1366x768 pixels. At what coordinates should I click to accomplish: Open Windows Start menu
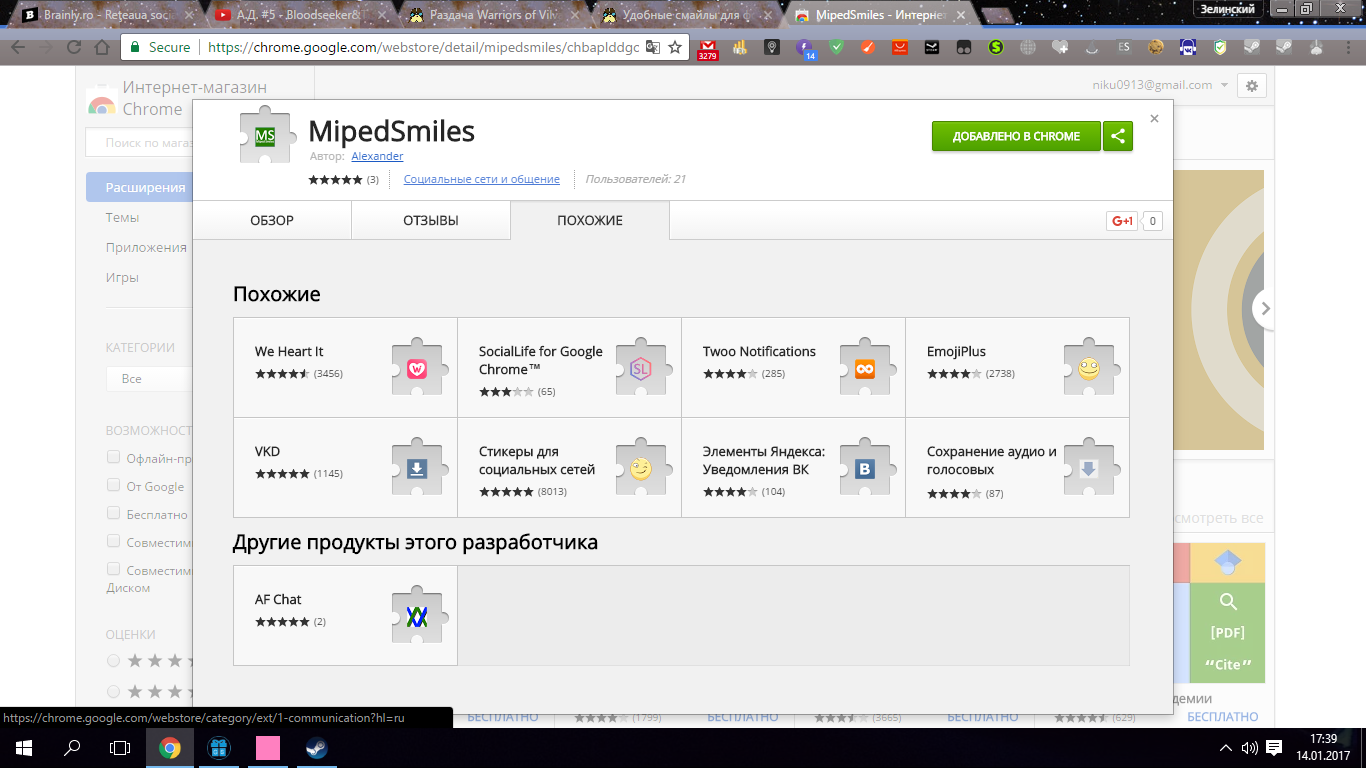pyautogui.click(x=24, y=748)
